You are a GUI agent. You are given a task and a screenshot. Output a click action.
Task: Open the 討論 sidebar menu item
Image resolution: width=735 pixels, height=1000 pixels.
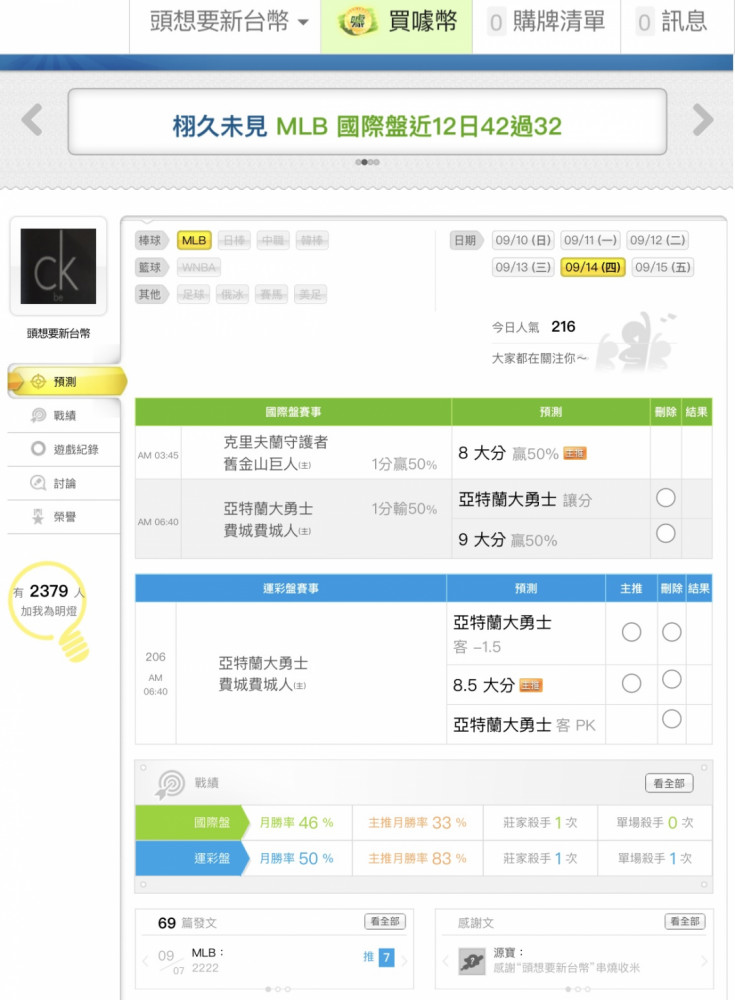pyautogui.click(x=64, y=483)
